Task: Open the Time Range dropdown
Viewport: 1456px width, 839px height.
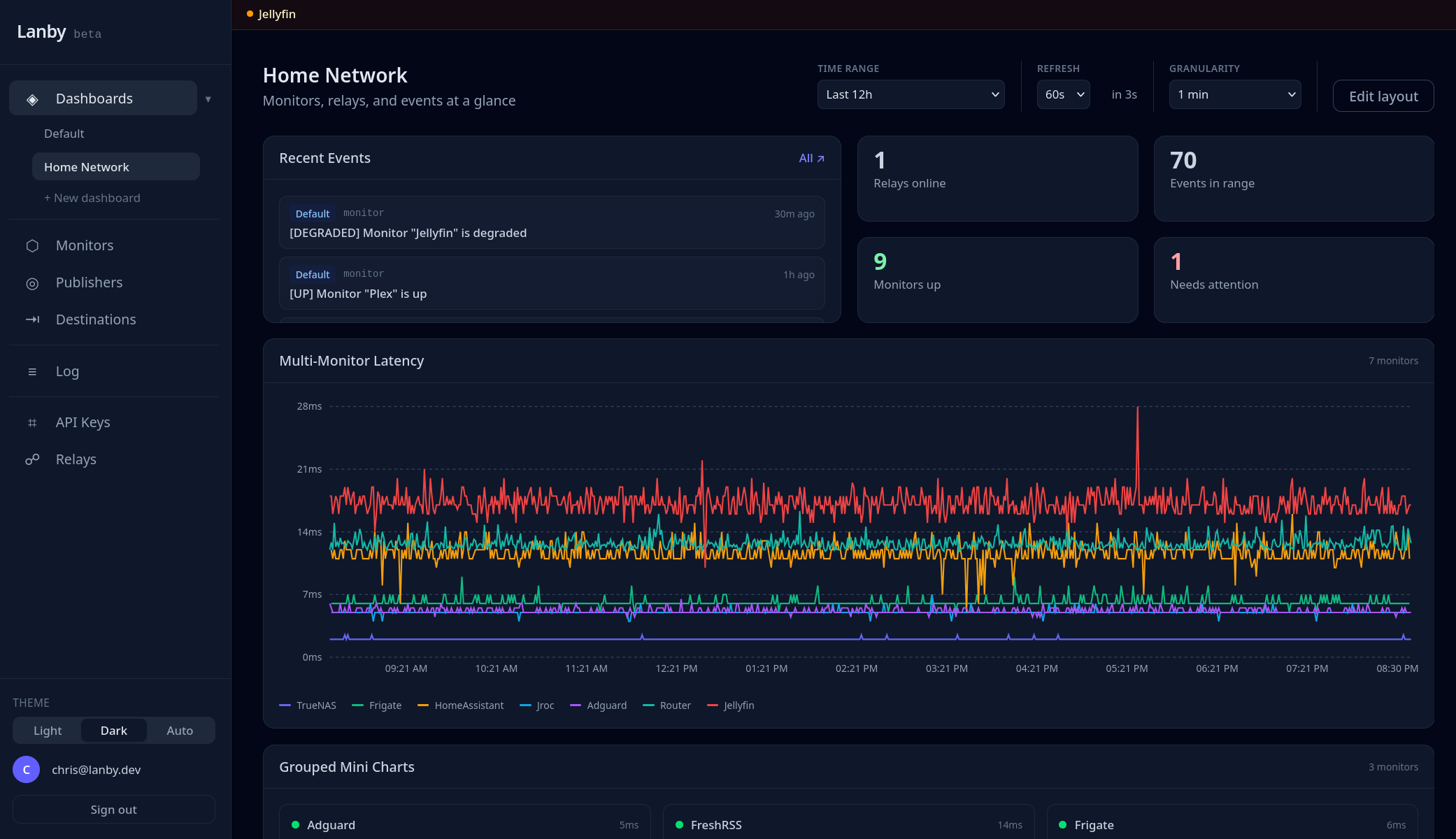Action: (x=911, y=94)
